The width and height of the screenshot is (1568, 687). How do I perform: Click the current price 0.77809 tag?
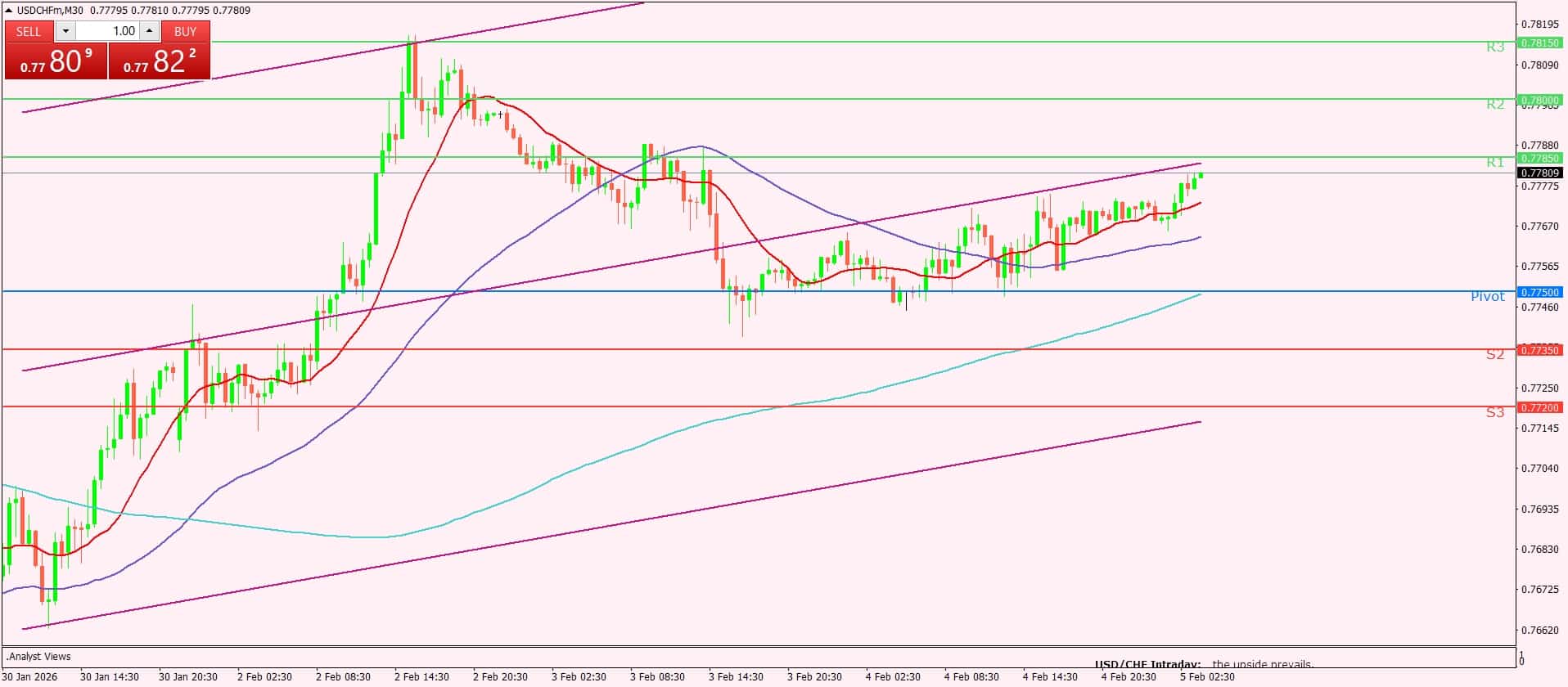tap(1539, 173)
